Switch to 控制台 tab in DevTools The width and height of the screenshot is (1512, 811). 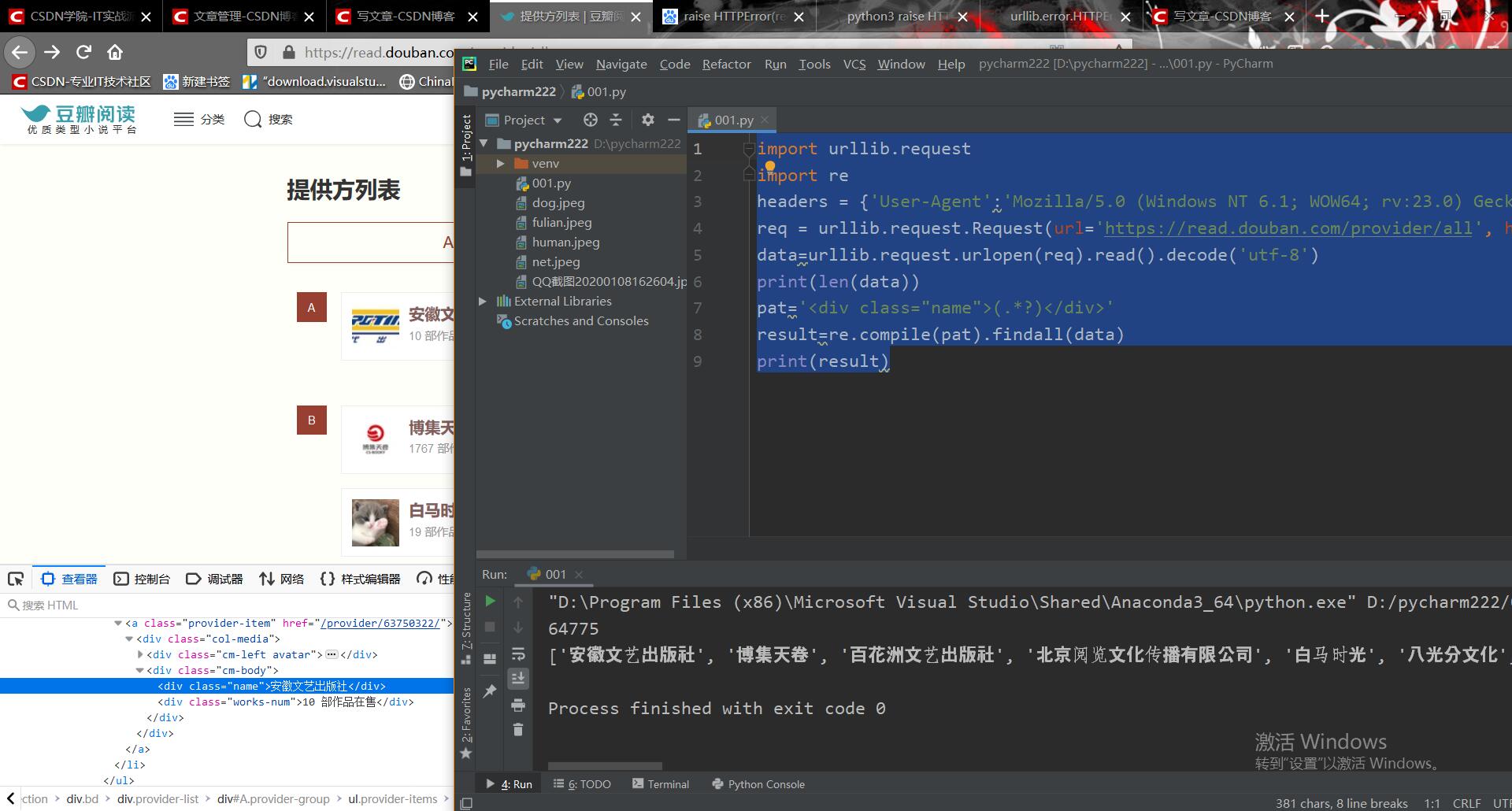142,579
